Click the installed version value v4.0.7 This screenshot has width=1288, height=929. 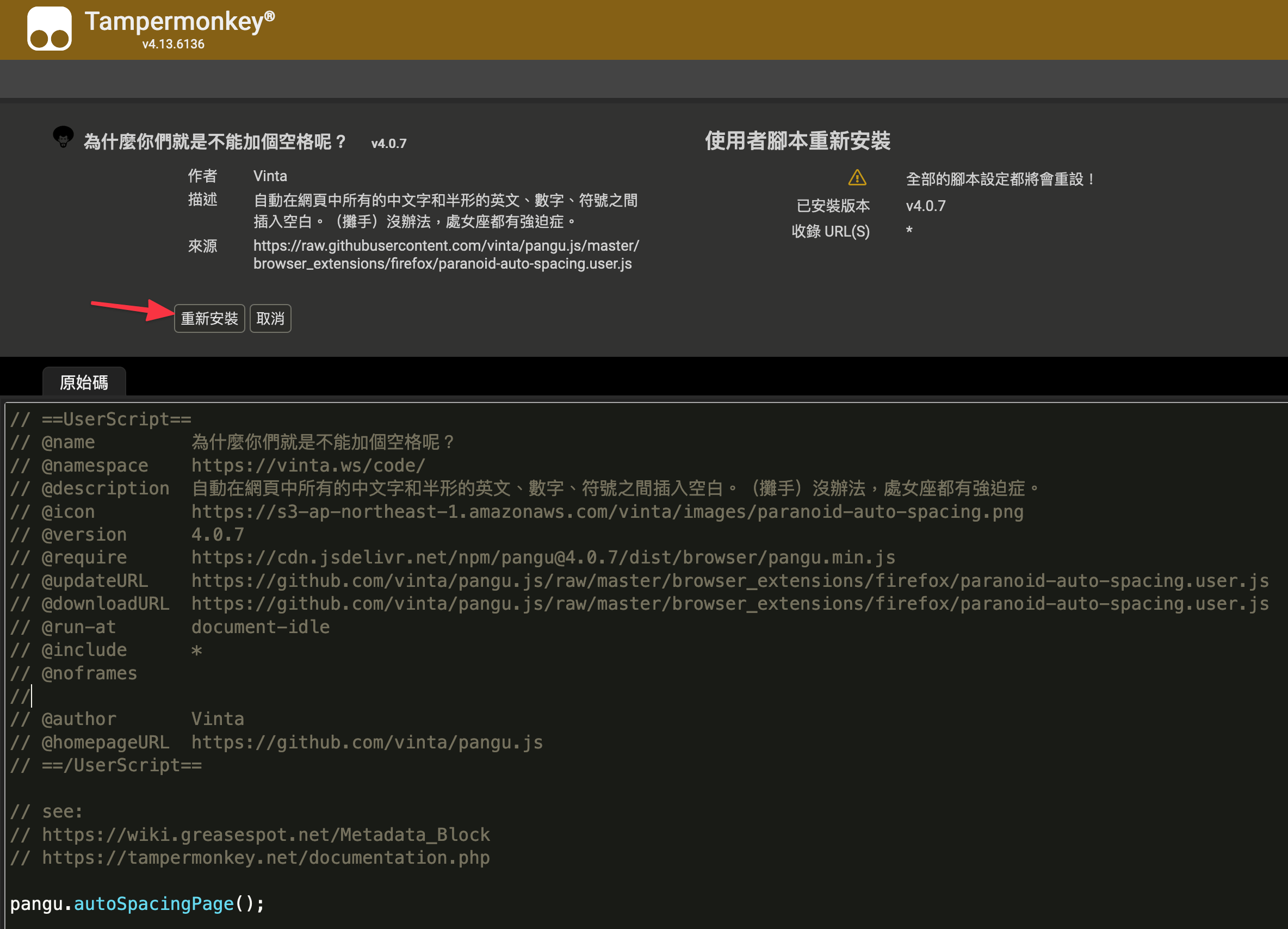coord(926,206)
